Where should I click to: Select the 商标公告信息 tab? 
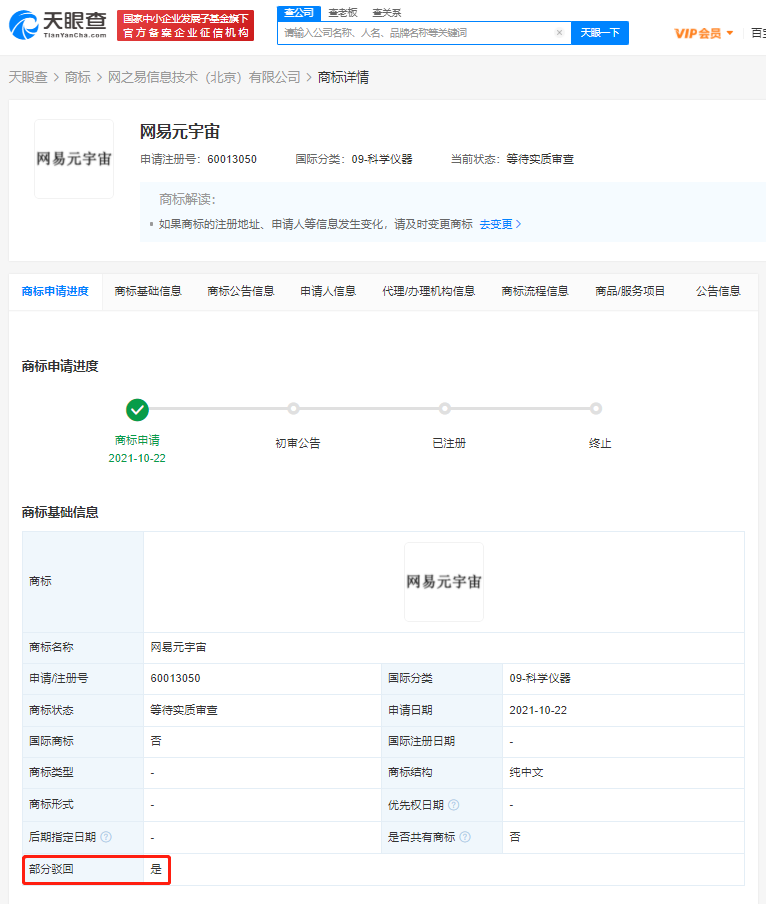click(241, 292)
